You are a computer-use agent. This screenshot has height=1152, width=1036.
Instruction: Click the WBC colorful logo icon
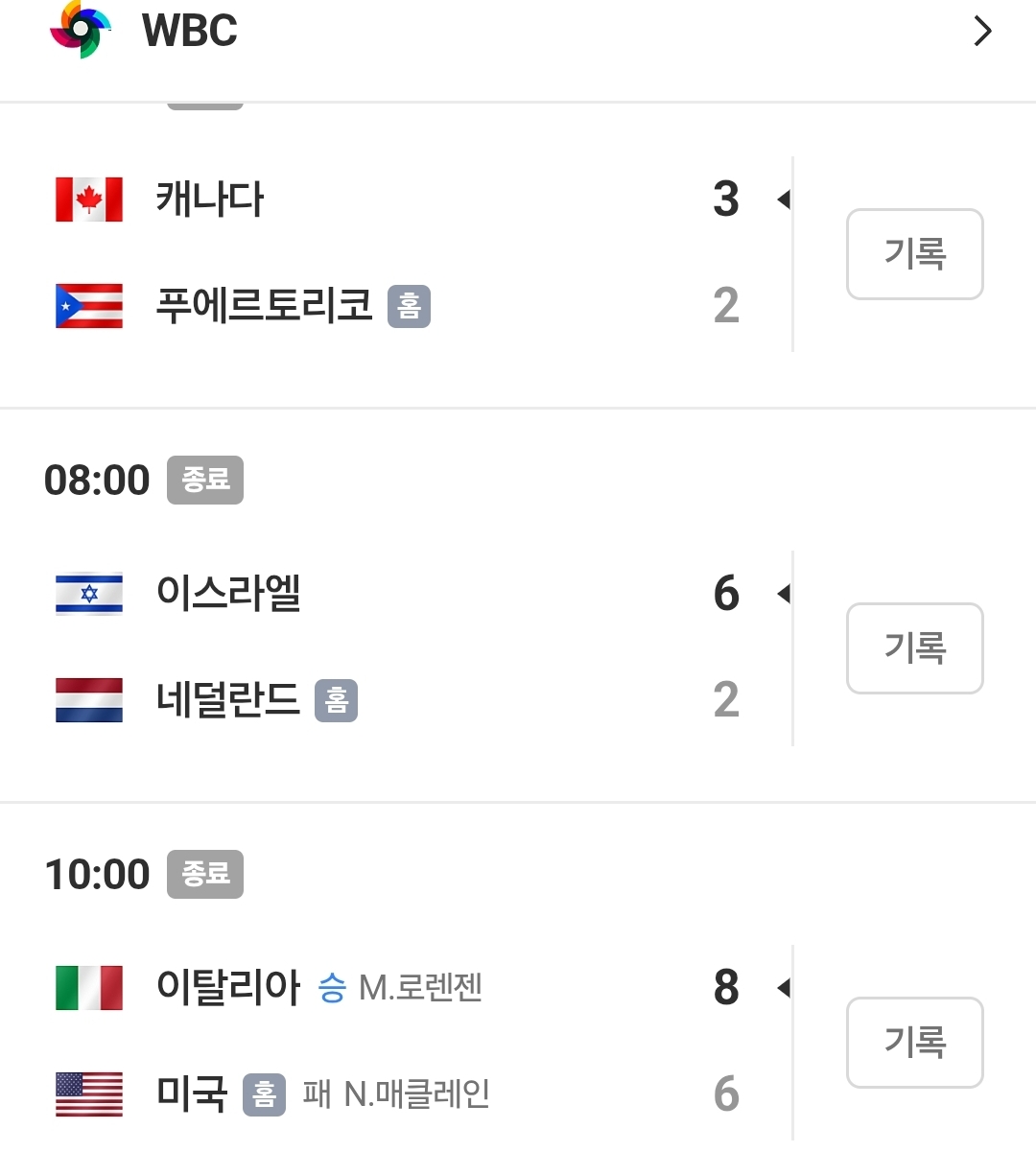81,30
